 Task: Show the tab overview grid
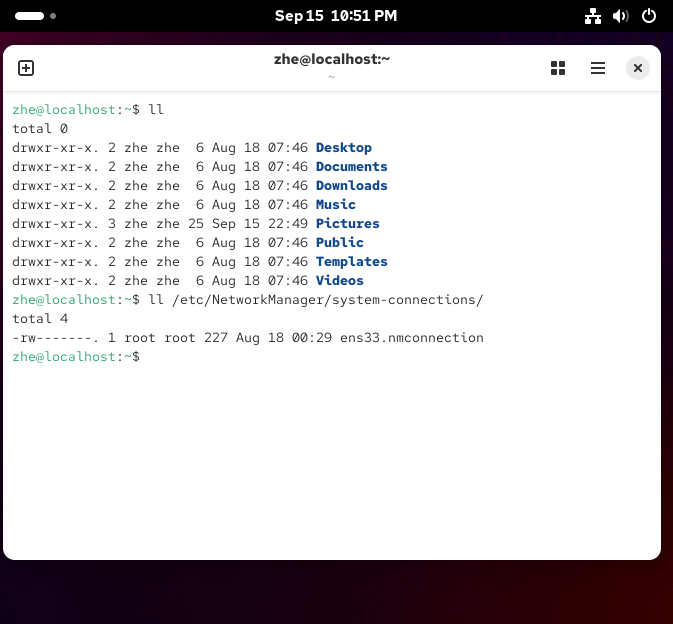(x=558, y=68)
